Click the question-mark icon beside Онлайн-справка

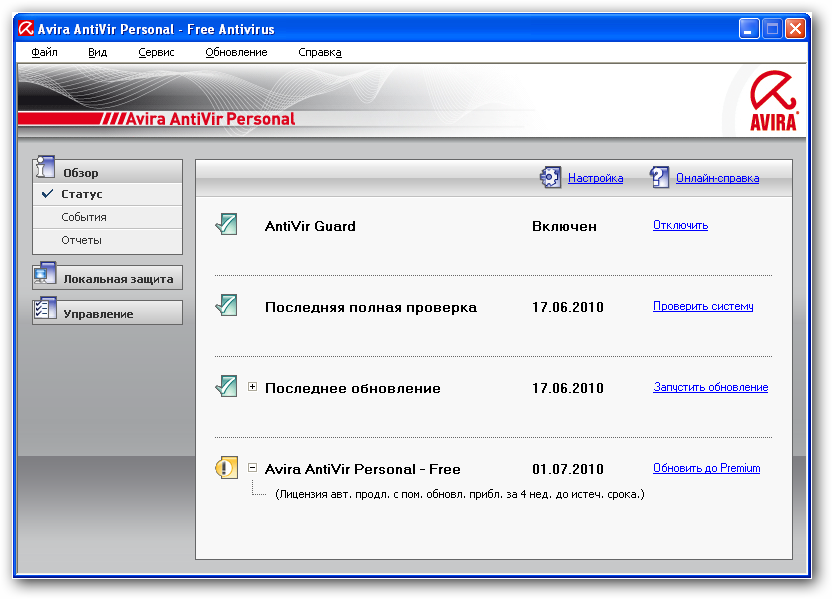click(x=660, y=177)
